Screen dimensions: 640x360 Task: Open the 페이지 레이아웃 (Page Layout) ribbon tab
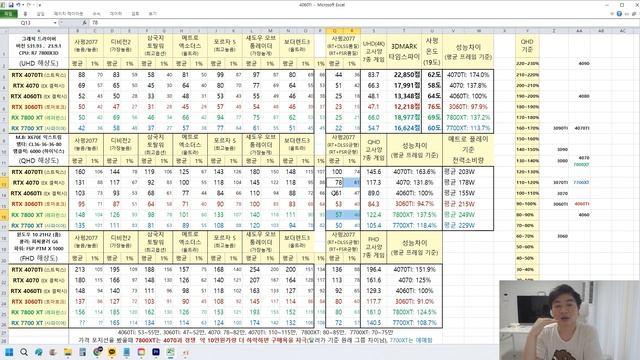click(68, 14)
